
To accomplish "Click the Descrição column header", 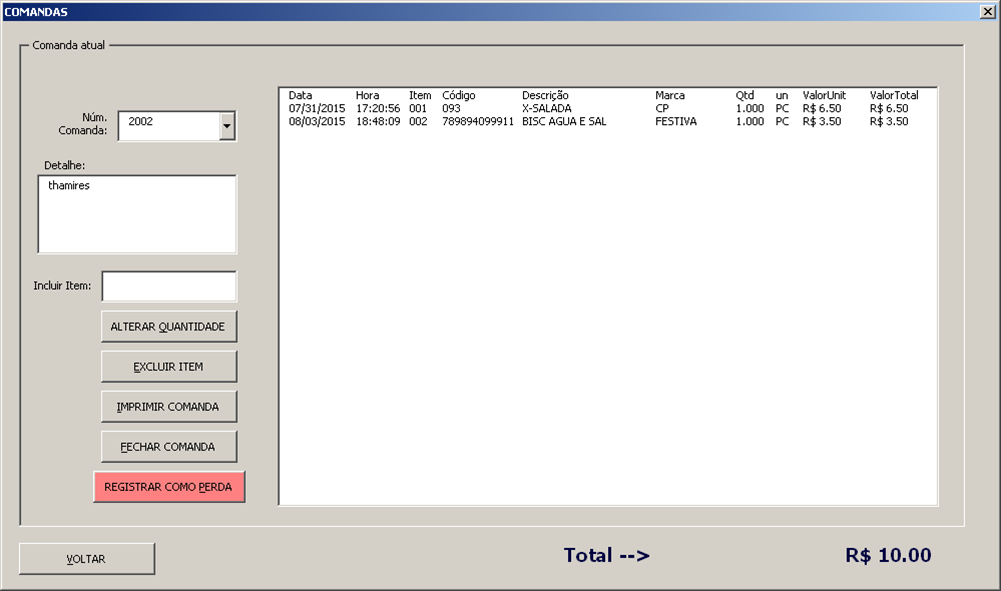I will click(x=545, y=95).
